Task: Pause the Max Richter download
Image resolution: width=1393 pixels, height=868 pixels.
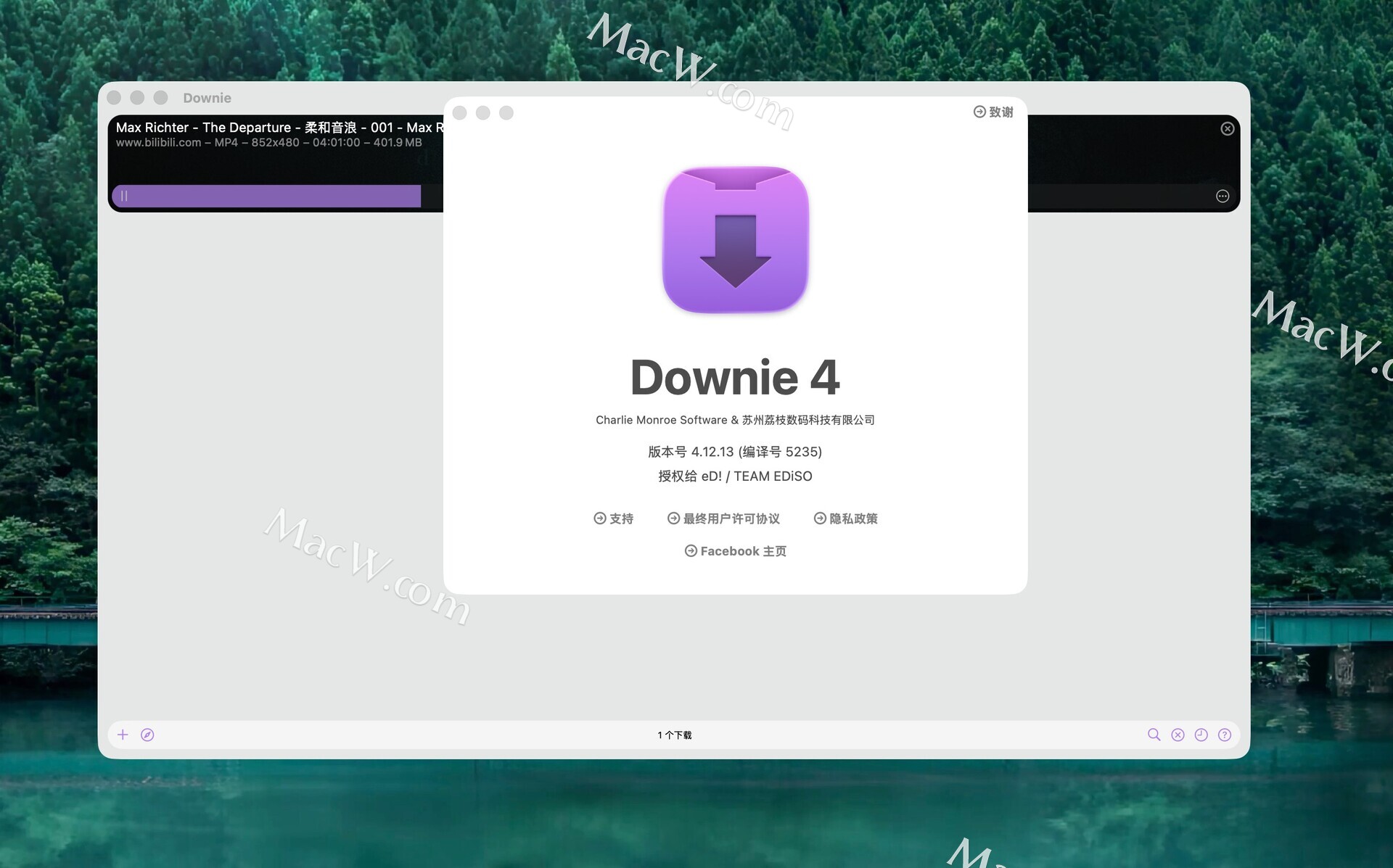Action: pos(124,196)
